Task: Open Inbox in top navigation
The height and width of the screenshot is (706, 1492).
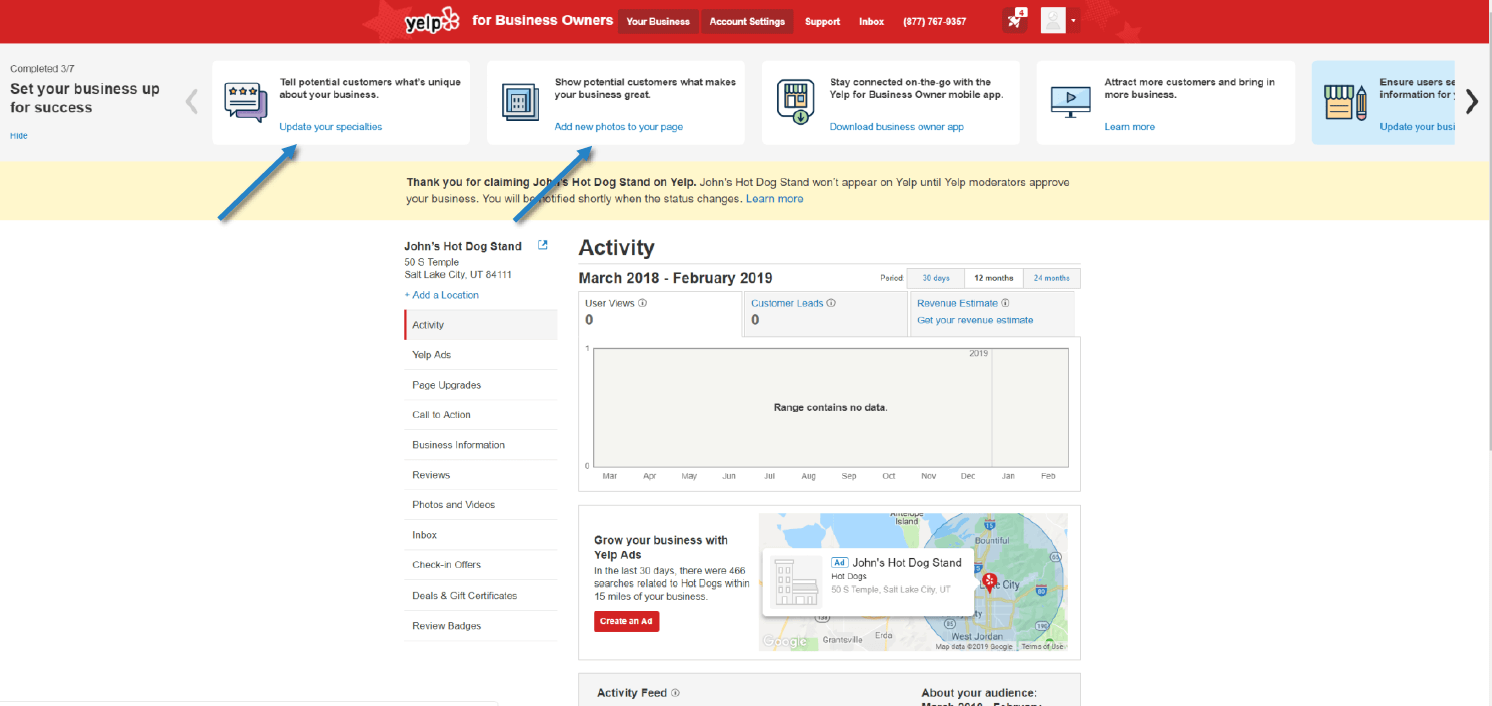Action: 871,21
